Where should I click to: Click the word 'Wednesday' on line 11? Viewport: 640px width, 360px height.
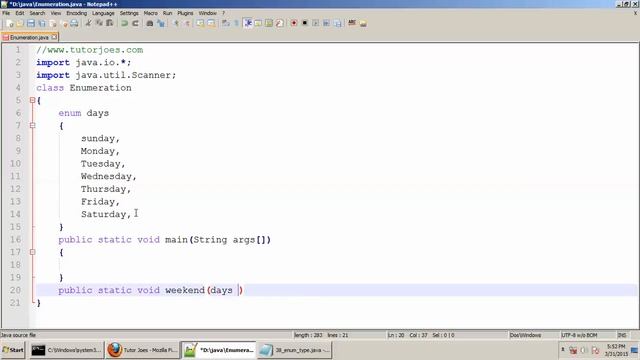point(106,176)
